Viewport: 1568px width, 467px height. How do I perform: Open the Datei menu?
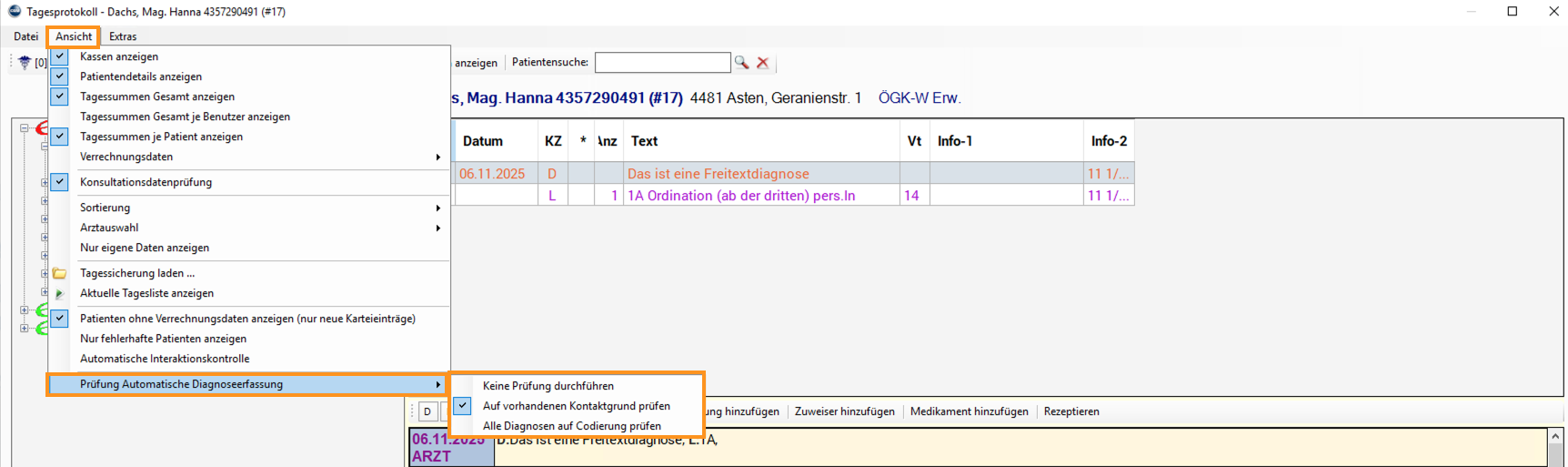click(25, 36)
